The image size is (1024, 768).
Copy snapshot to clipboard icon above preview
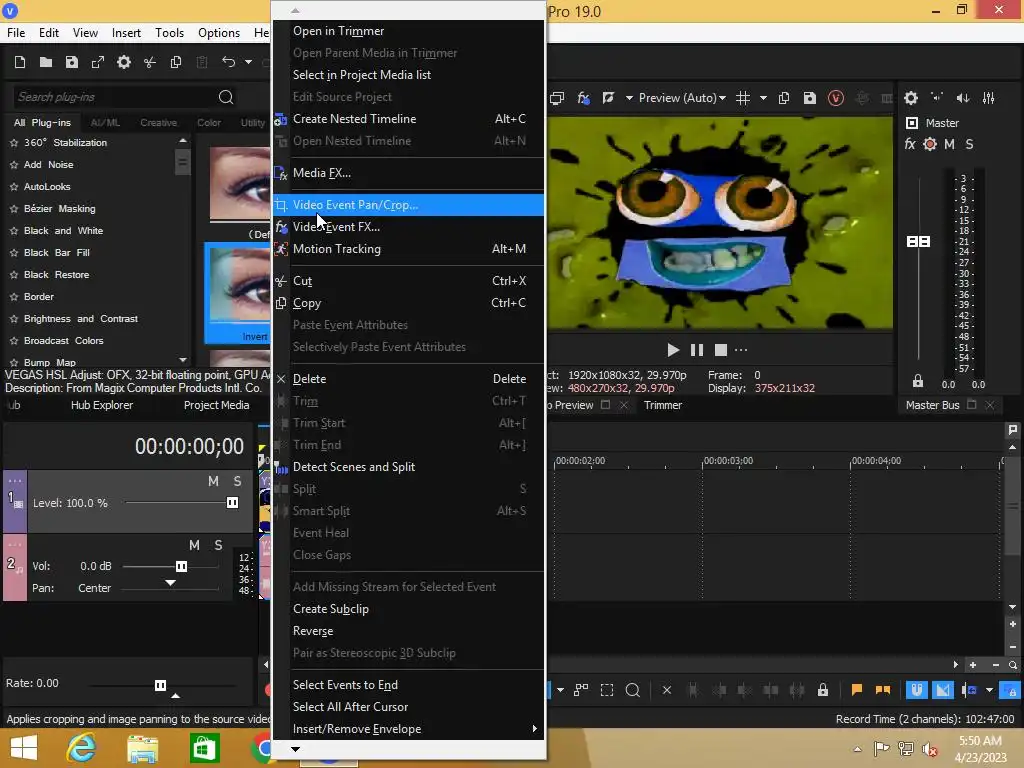(784, 98)
